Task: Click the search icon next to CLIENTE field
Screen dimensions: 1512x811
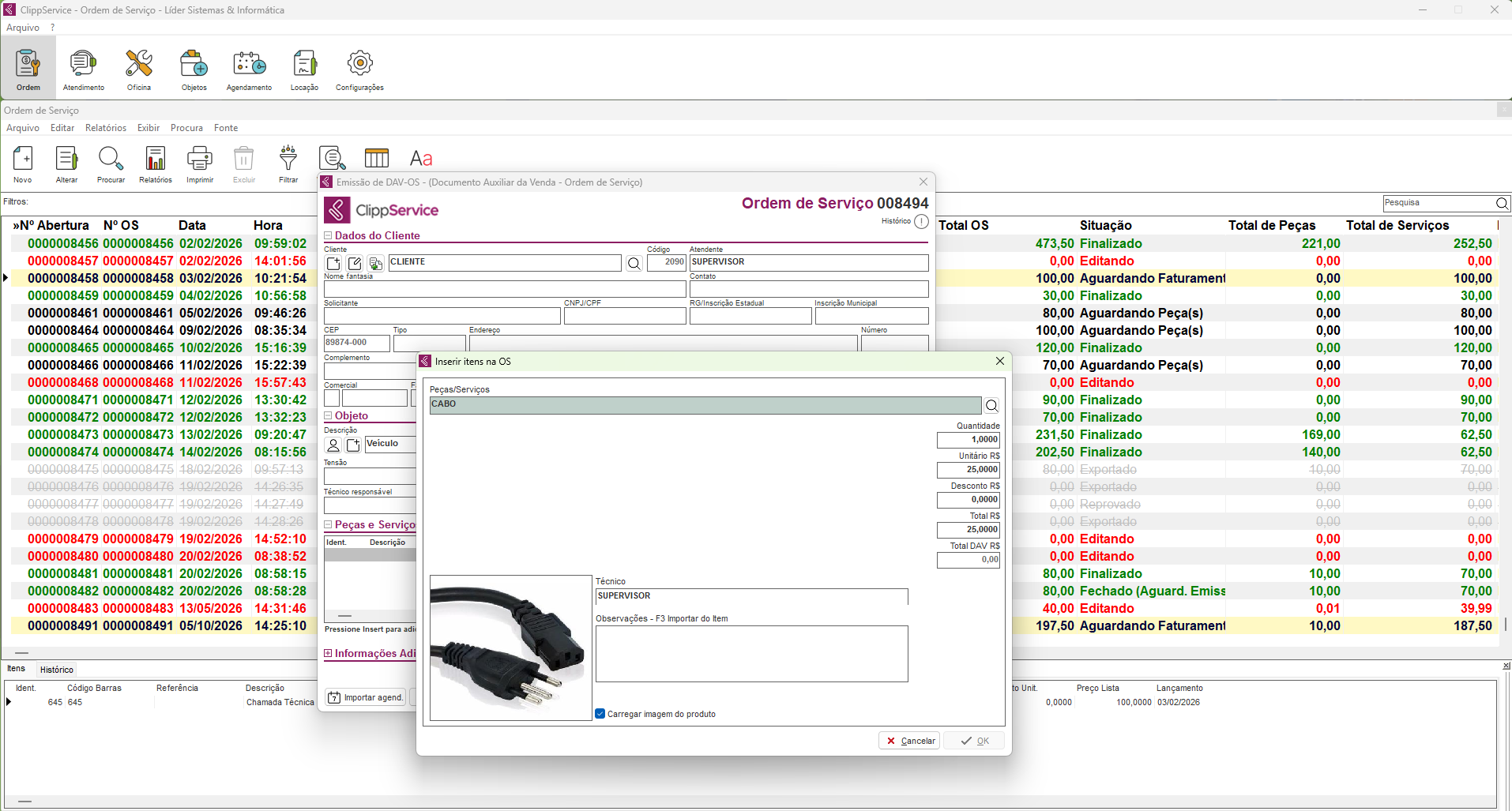Action: [634, 264]
